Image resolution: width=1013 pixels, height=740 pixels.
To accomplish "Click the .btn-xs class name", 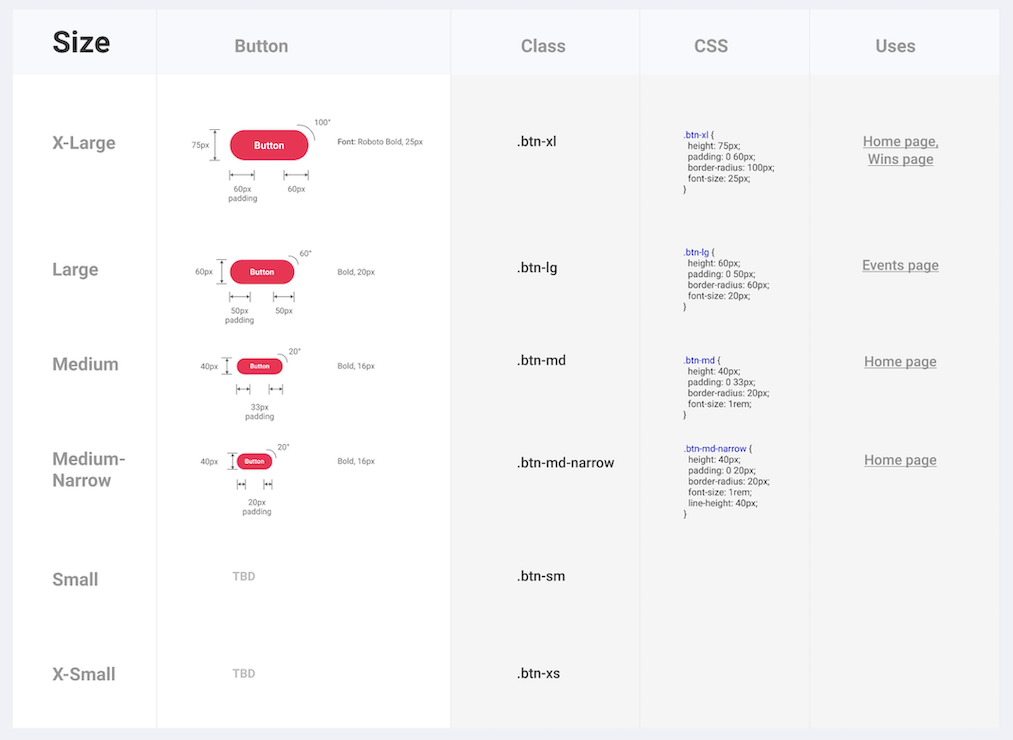I will click(539, 673).
